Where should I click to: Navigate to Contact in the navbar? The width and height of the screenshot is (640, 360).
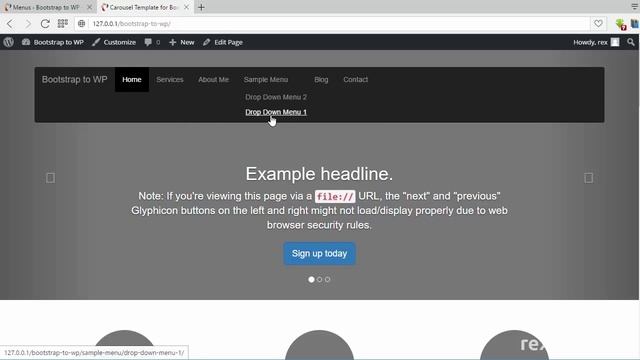pos(356,80)
